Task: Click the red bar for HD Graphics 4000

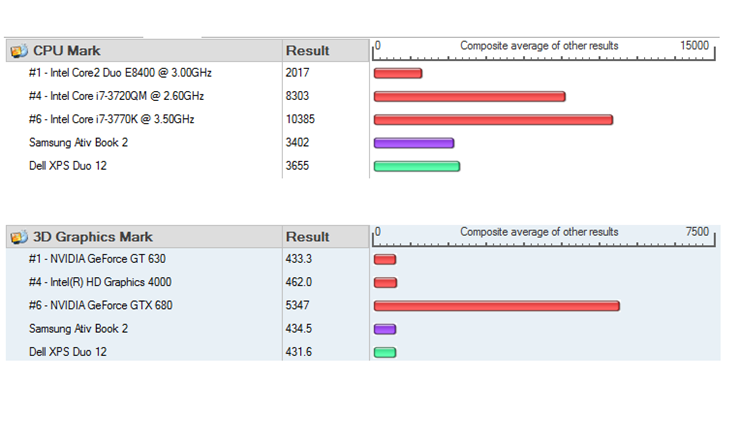Action: click(x=386, y=283)
